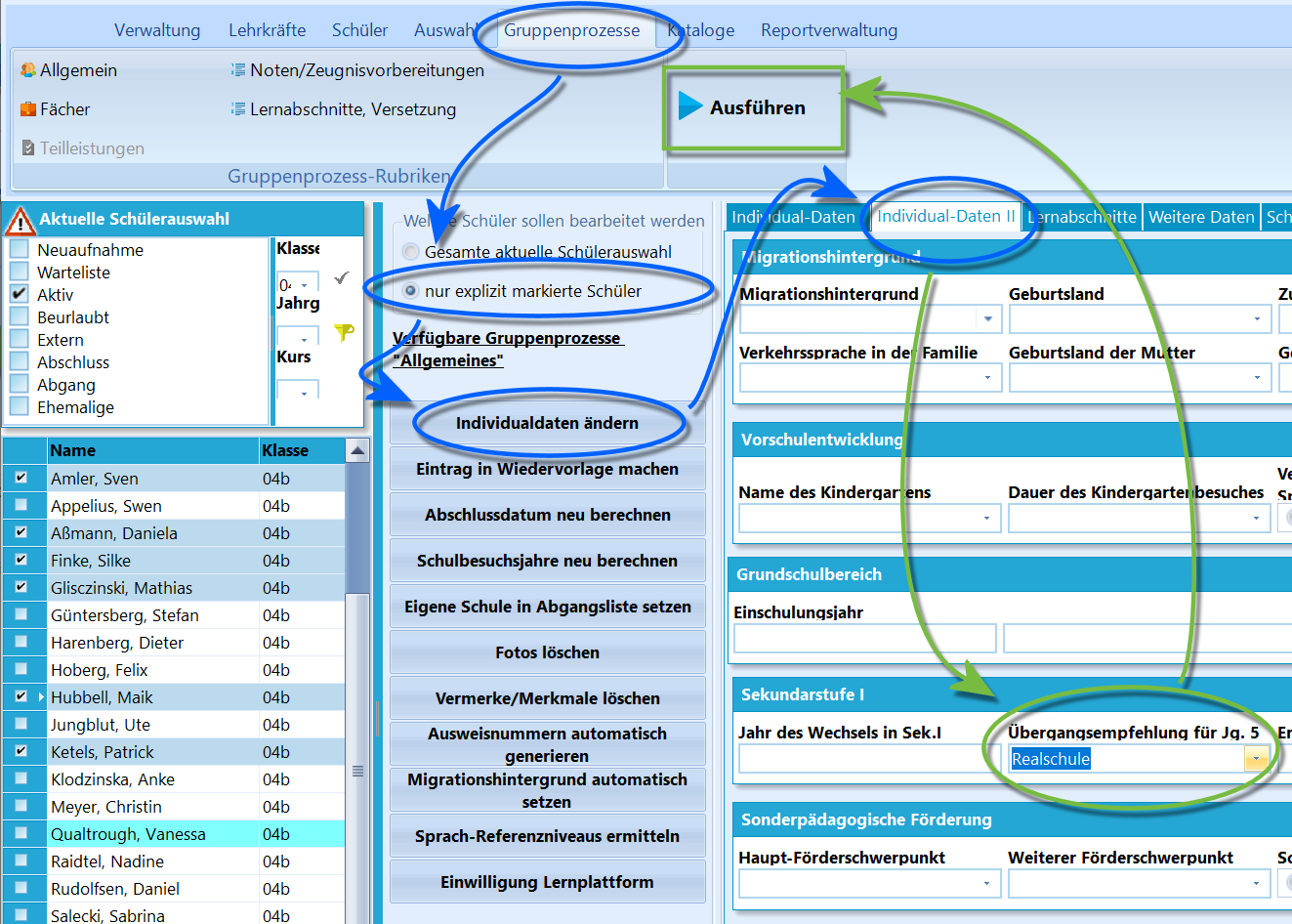Open Dauer des Kindergartenbesuches dropdown
This screenshot has width=1292, height=924.
click(x=1257, y=518)
